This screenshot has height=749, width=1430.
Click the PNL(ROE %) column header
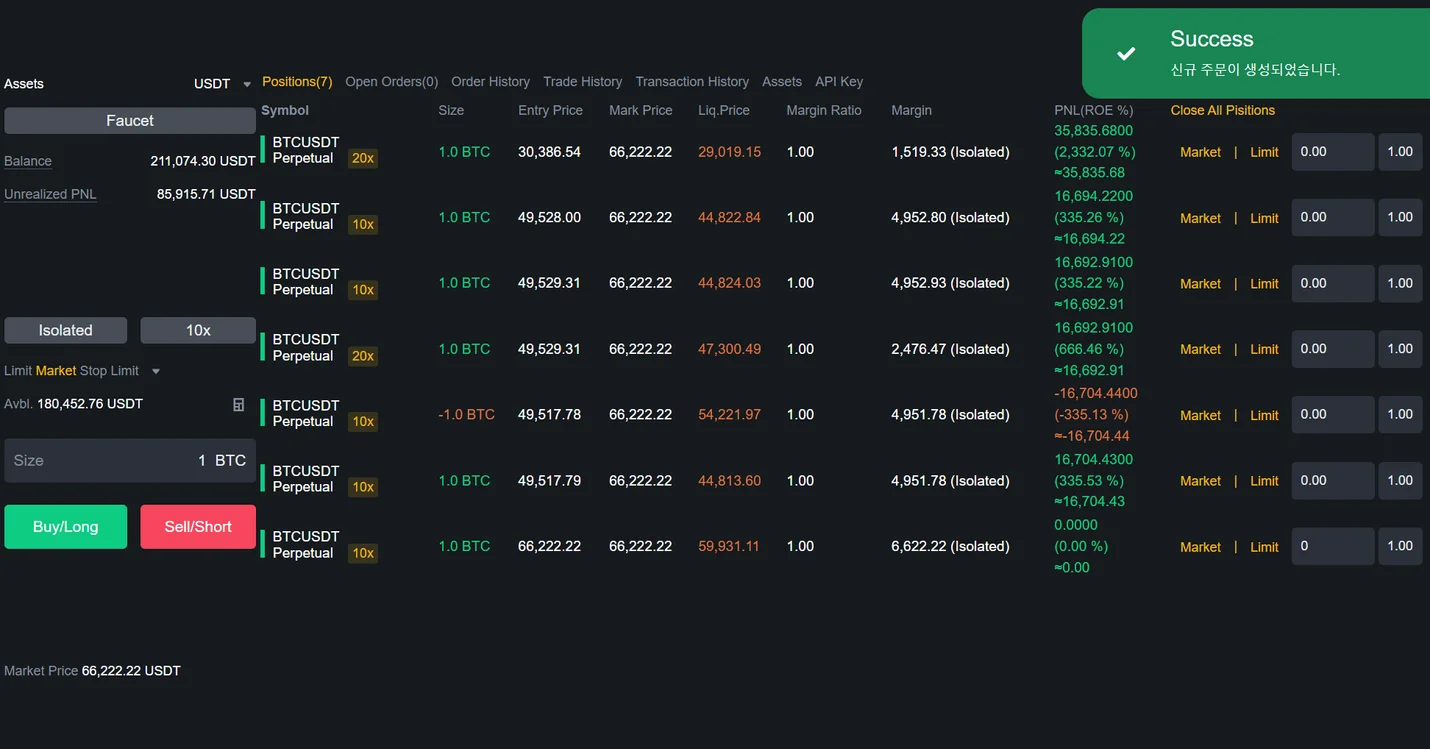(1094, 110)
